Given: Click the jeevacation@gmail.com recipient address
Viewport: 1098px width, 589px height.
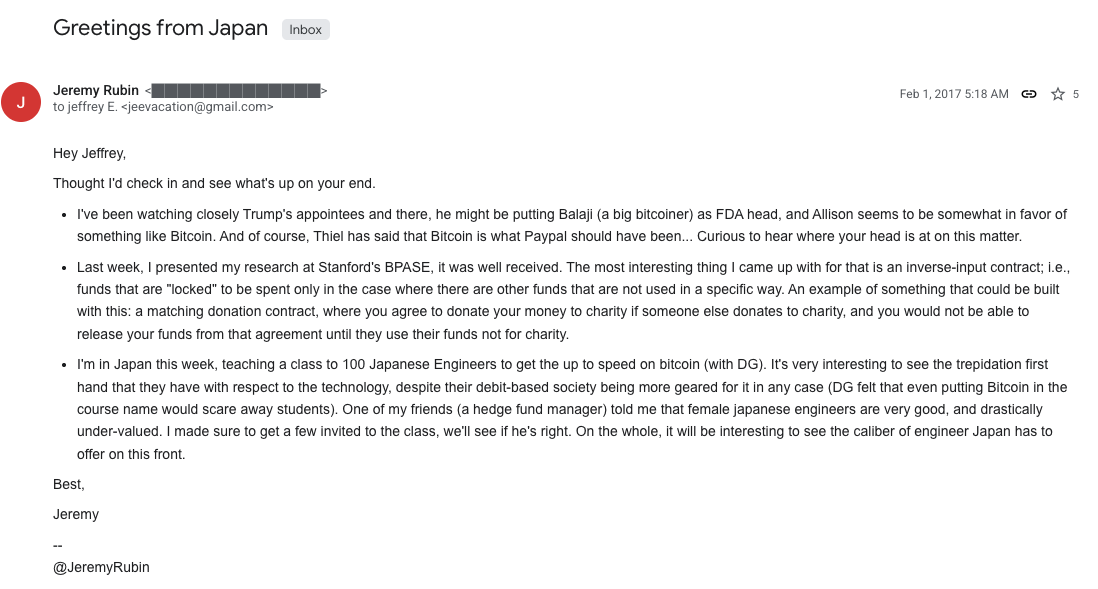Looking at the screenshot, I should pyautogui.click(x=197, y=106).
